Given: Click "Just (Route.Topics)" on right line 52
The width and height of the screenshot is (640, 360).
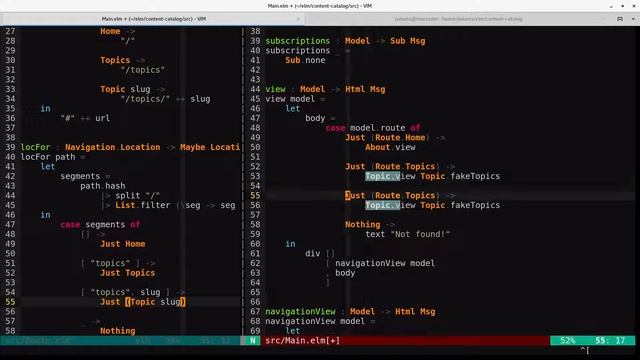Looking at the screenshot, I should pos(393,167).
